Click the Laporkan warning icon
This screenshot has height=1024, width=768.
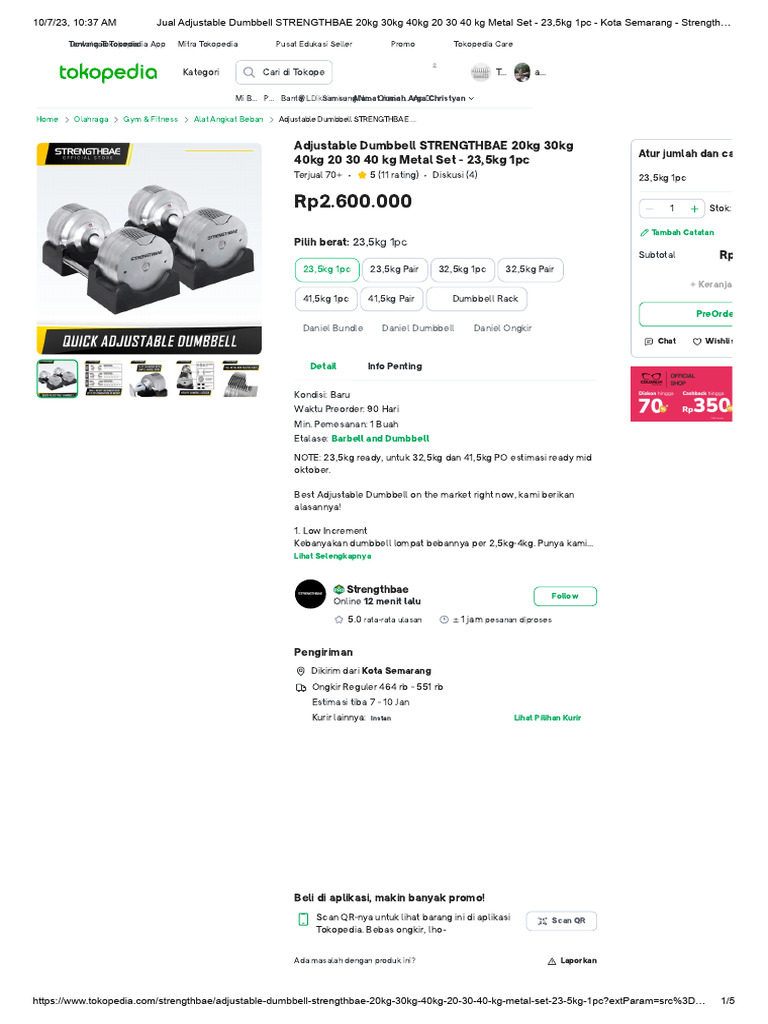[x=552, y=961]
